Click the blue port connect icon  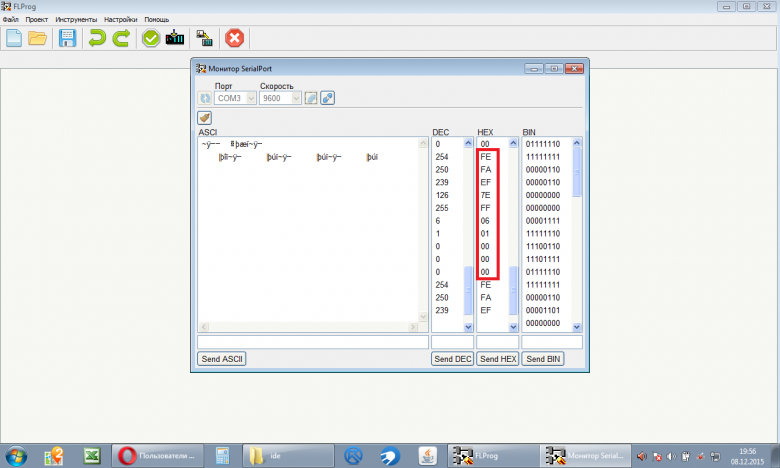[x=326, y=98]
